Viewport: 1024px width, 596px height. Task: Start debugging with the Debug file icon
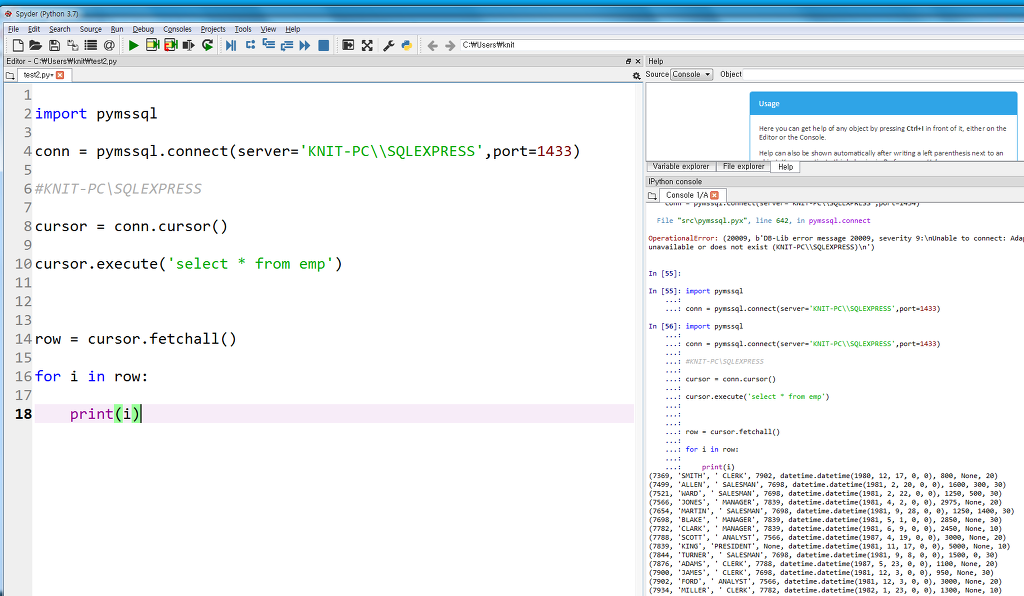pos(231,45)
